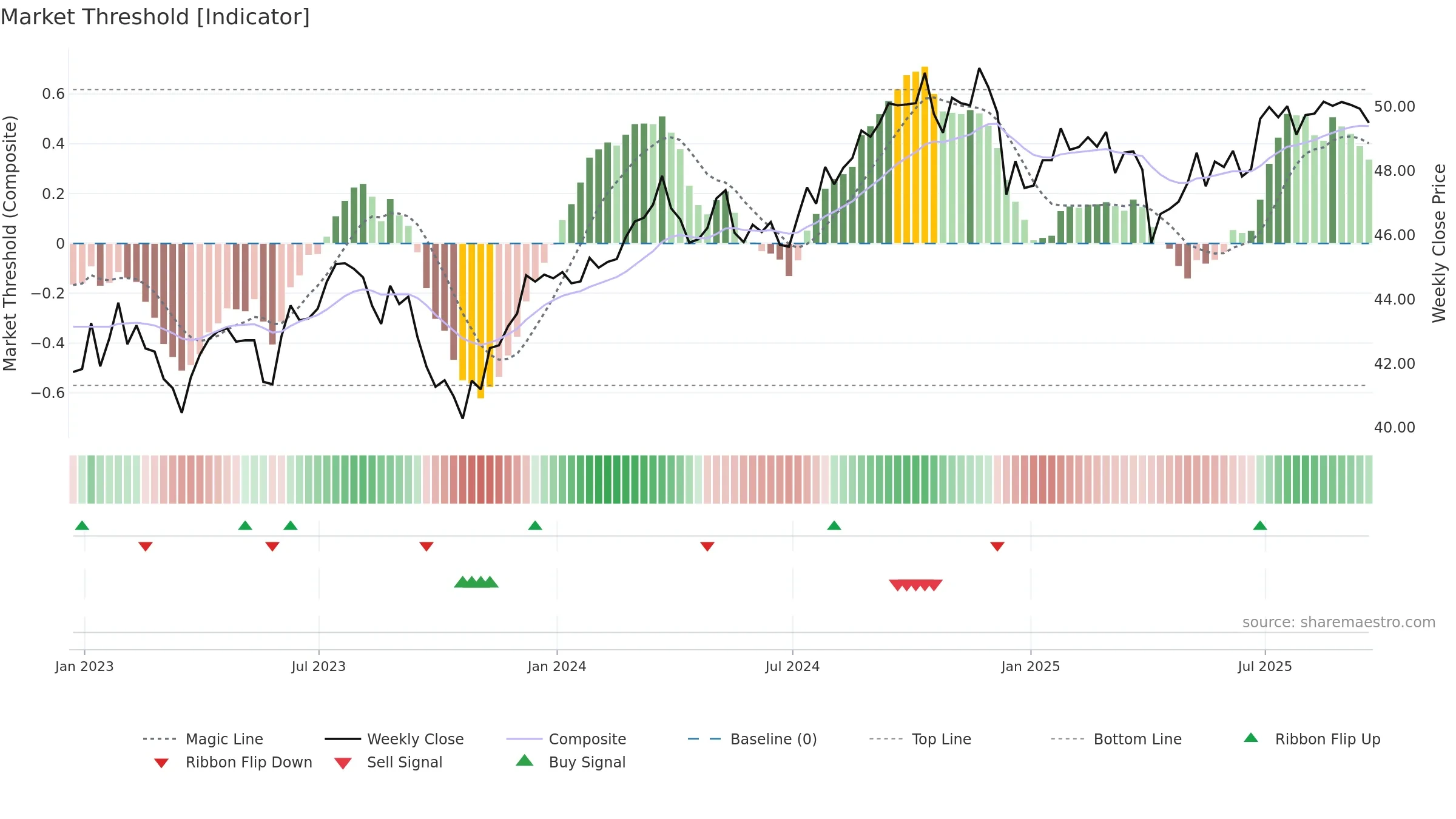Toggle the Ribbon Flip Down legend entry
The image size is (1456, 819).
[233, 762]
